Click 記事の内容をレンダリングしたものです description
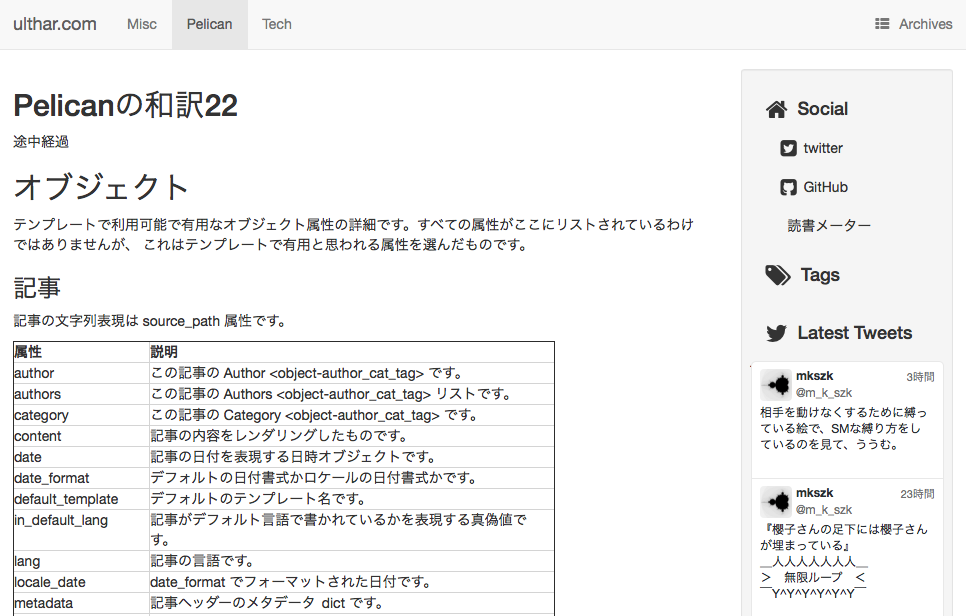 pyautogui.click(x=352, y=436)
